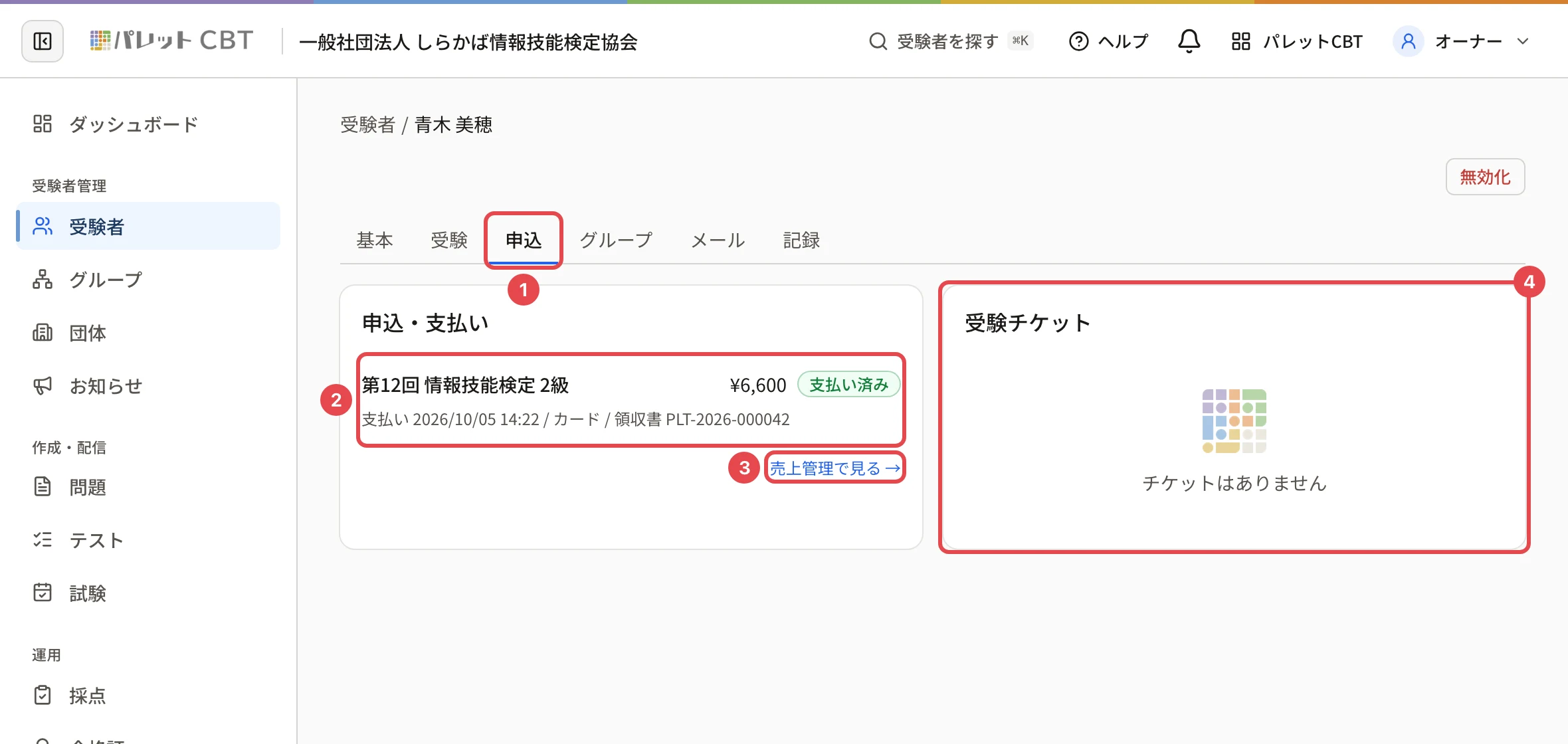Click the payment detail line with 領収書 PLT-2026-000042
Viewport: 1568px width, 744px height.
pyautogui.click(x=575, y=419)
